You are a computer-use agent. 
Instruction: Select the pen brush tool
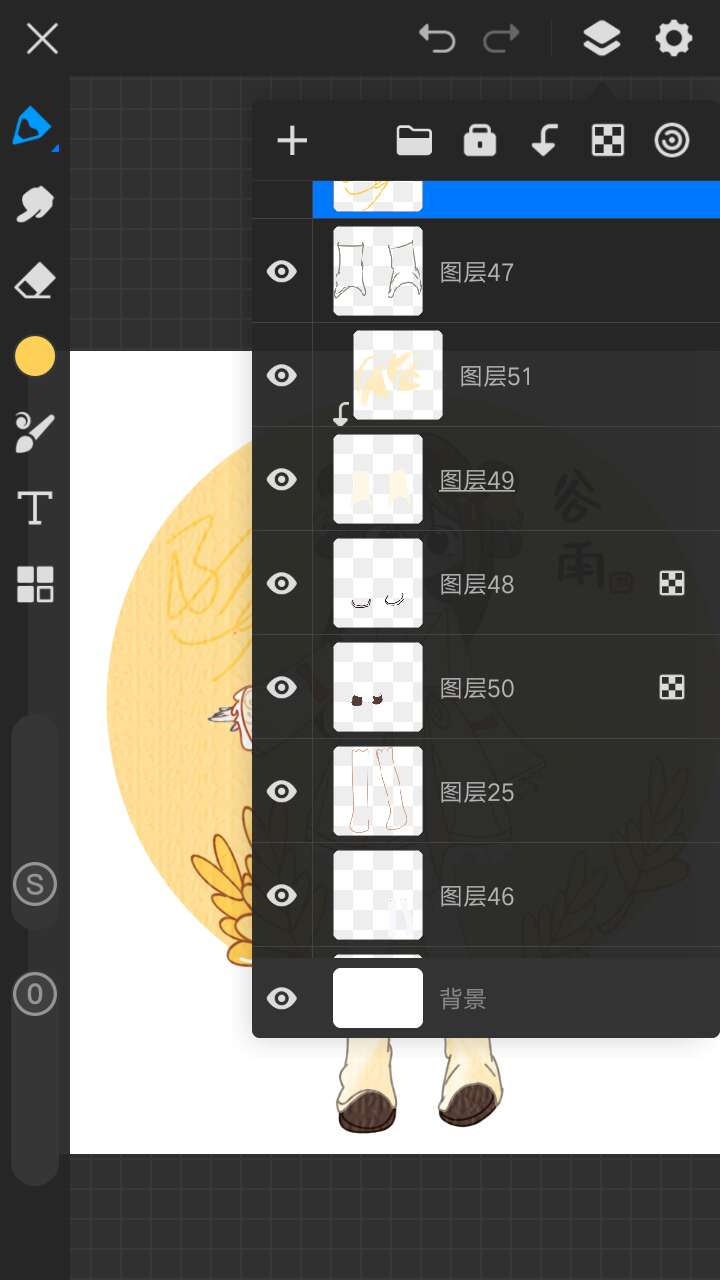(33, 128)
